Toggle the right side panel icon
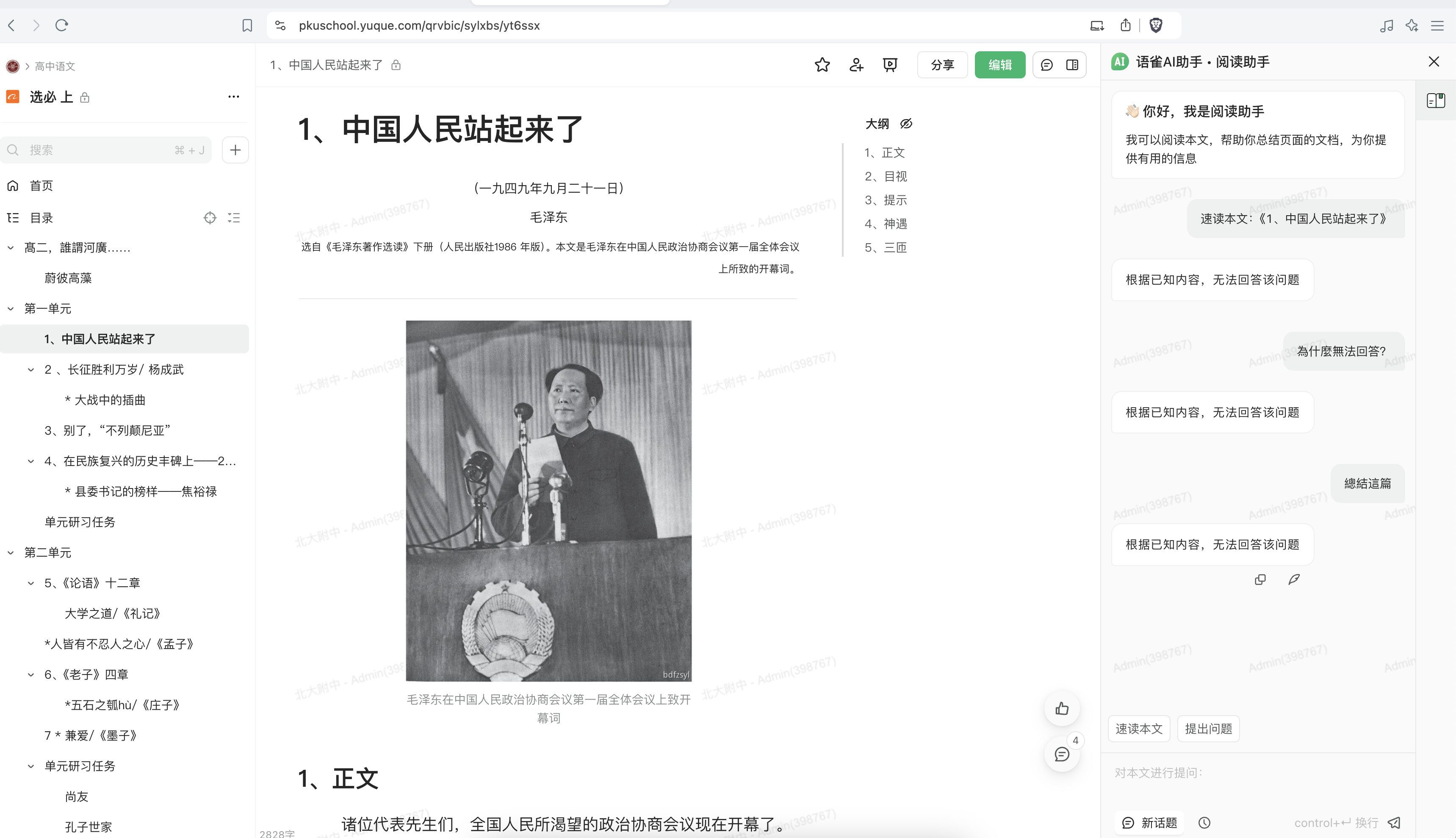The height and width of the screenshot is (838, 1456). (1072, 65)
